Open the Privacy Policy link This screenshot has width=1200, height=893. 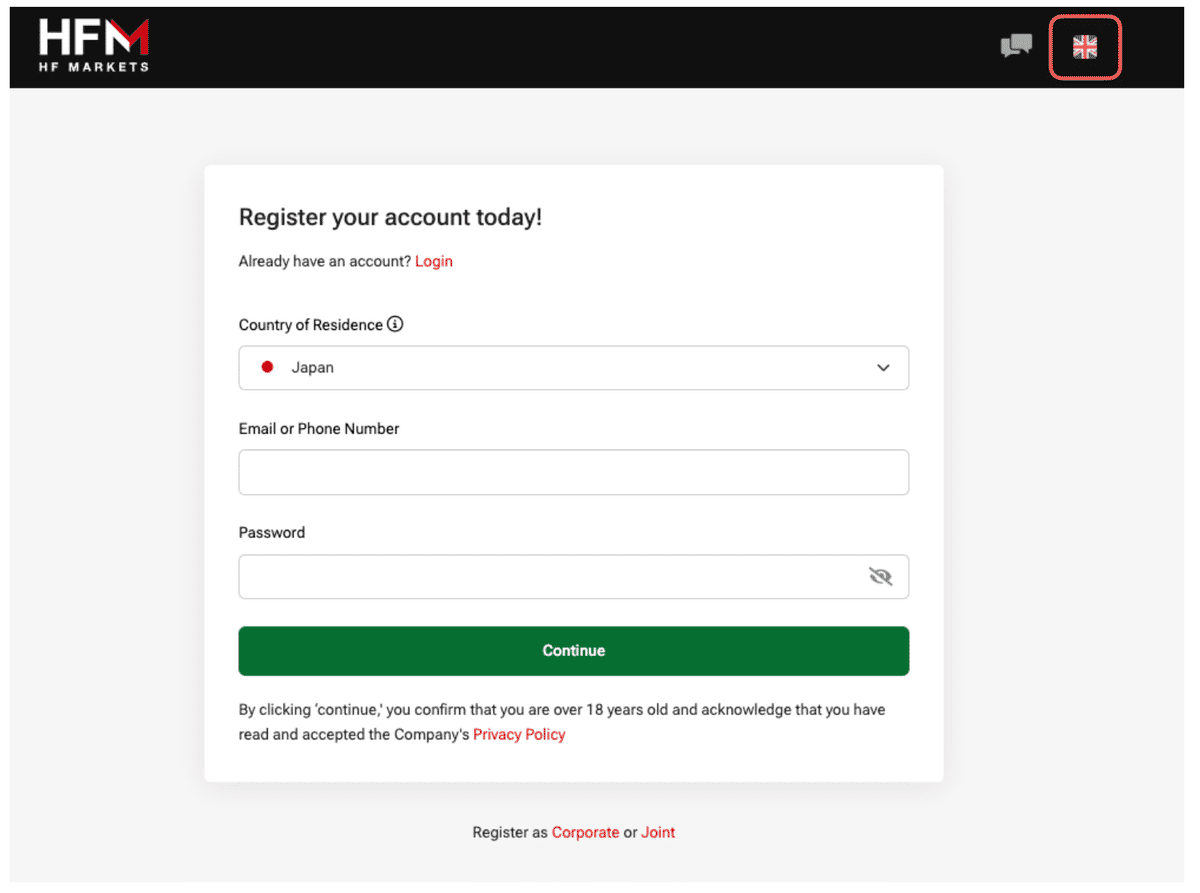[519, 734]
